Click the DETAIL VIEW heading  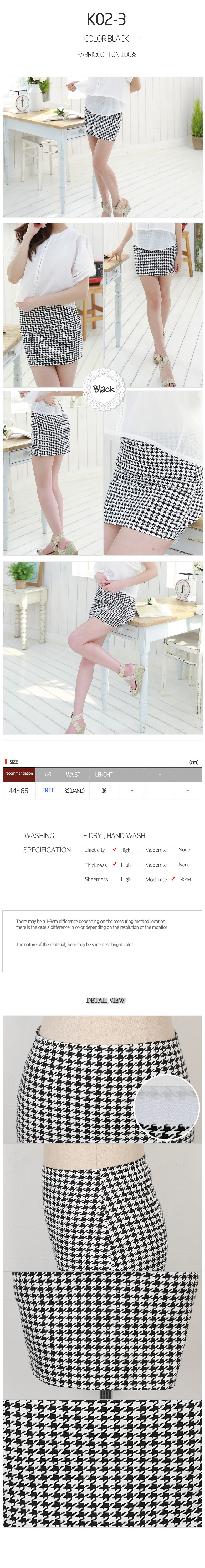coord(105,1000)
